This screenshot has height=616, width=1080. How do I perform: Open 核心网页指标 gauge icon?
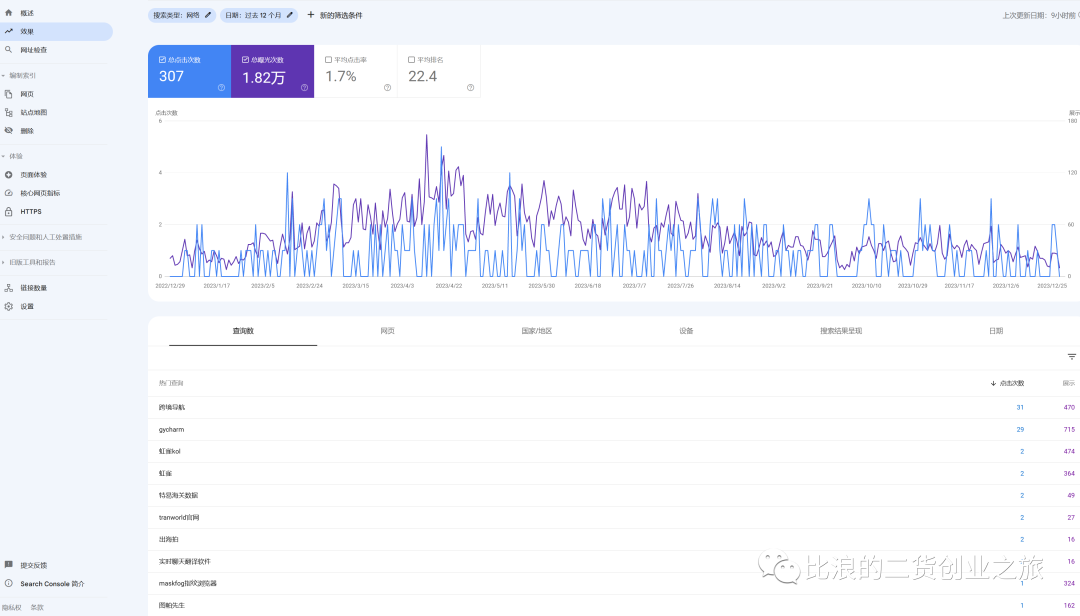click(9, 193)
